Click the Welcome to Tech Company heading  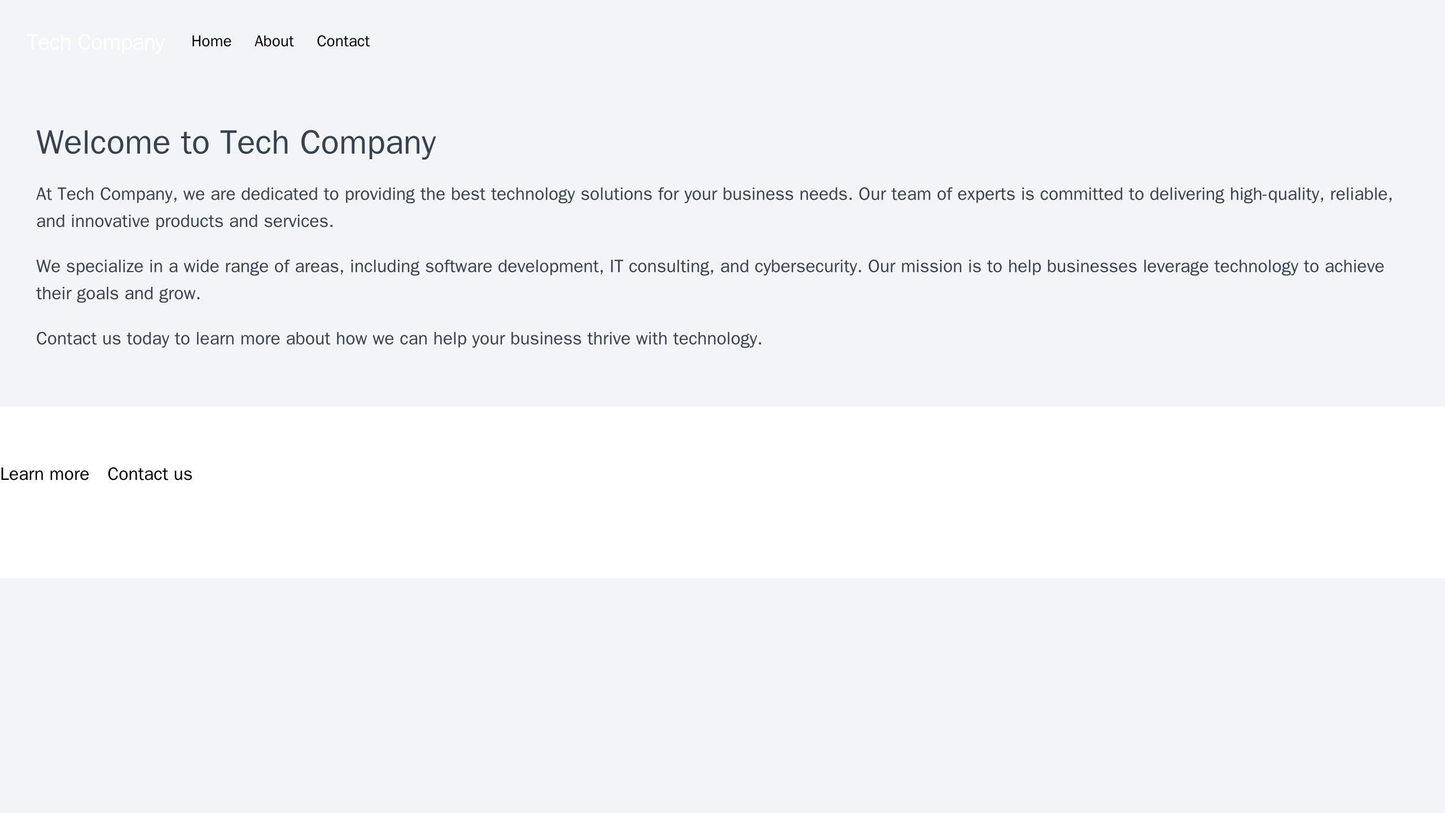(x=236, y=142)
